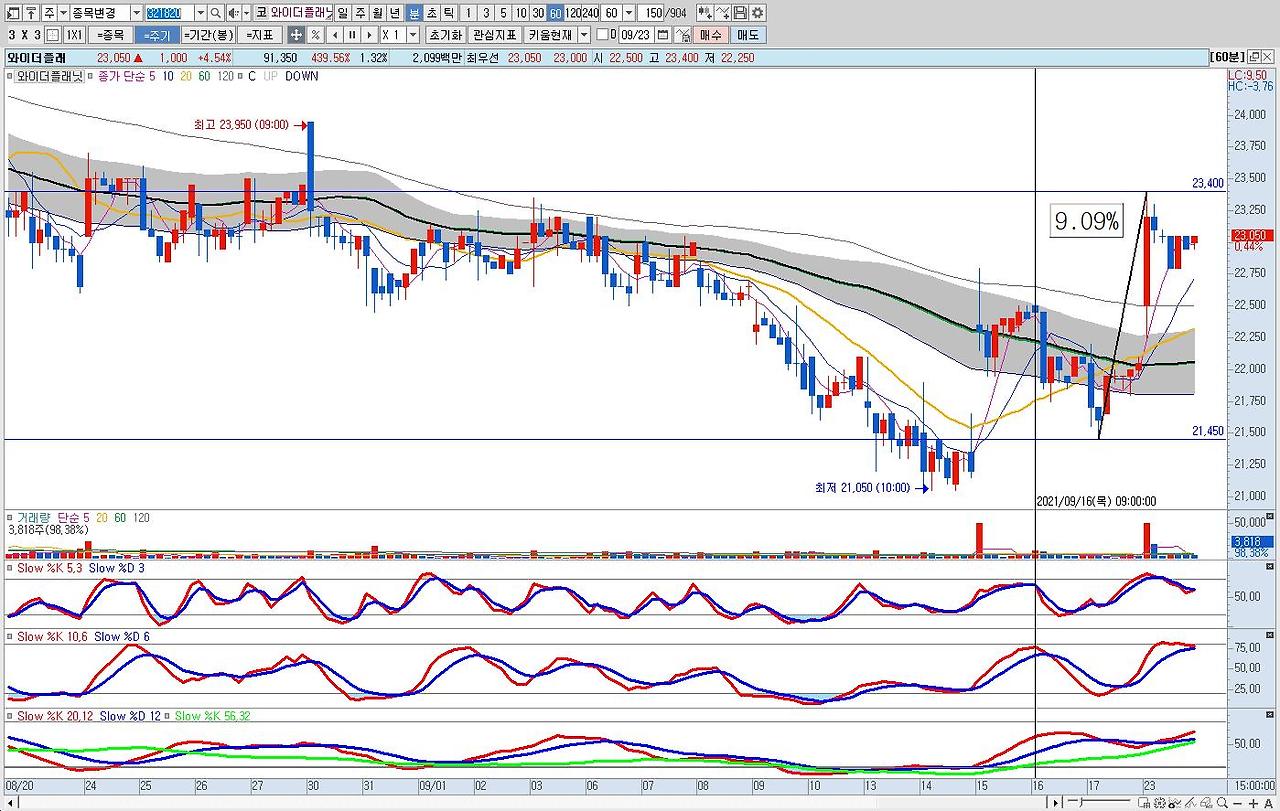Open the calendar date picker icon

[663, 35]
